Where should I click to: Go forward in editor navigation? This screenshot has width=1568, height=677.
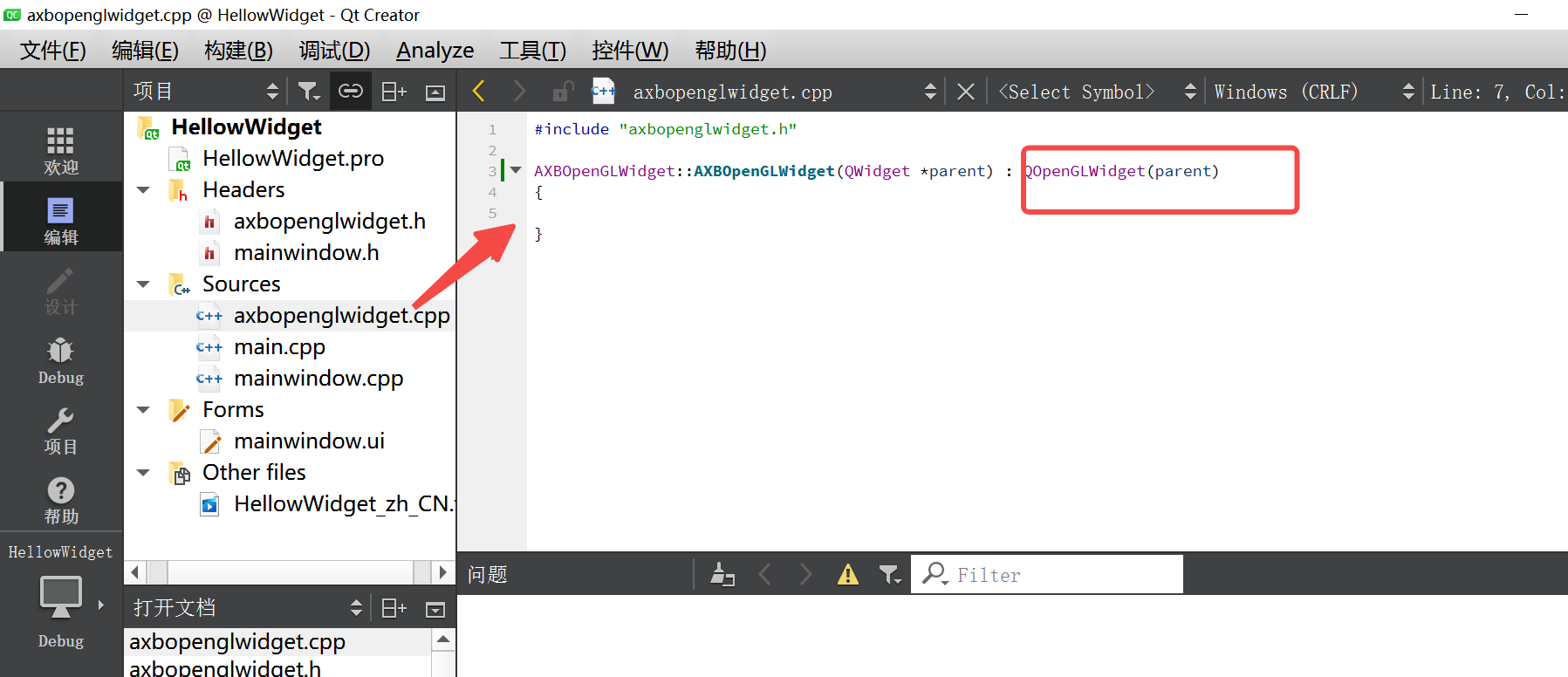coord(520,92)
